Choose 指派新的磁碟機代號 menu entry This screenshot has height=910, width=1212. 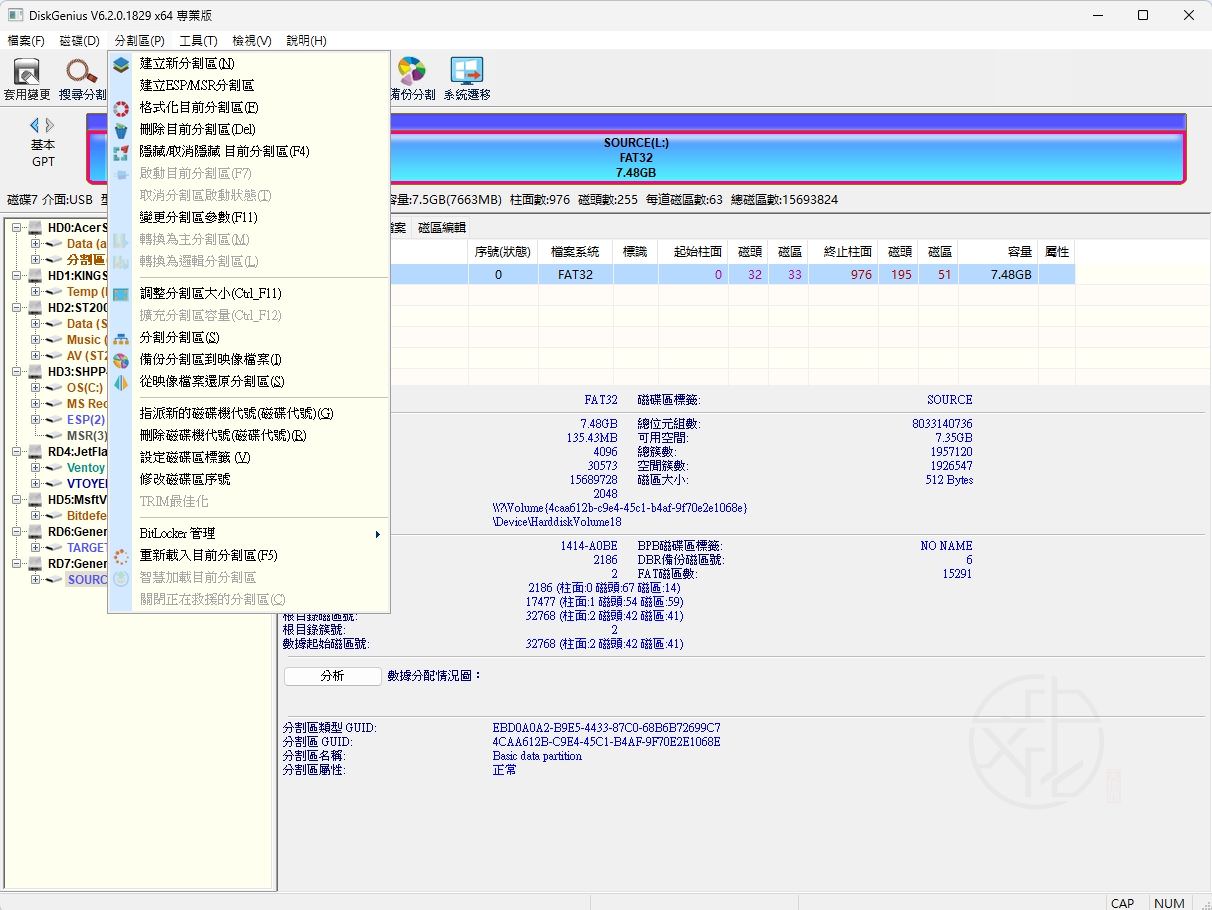tap(248, 414)
